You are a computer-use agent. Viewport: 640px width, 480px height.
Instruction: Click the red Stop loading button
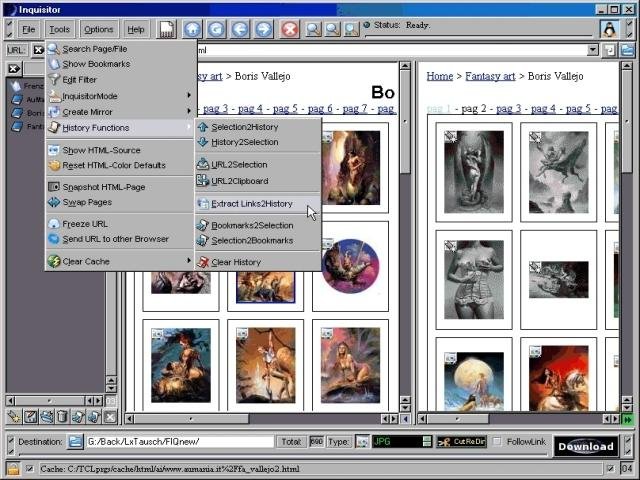point(290,29)
